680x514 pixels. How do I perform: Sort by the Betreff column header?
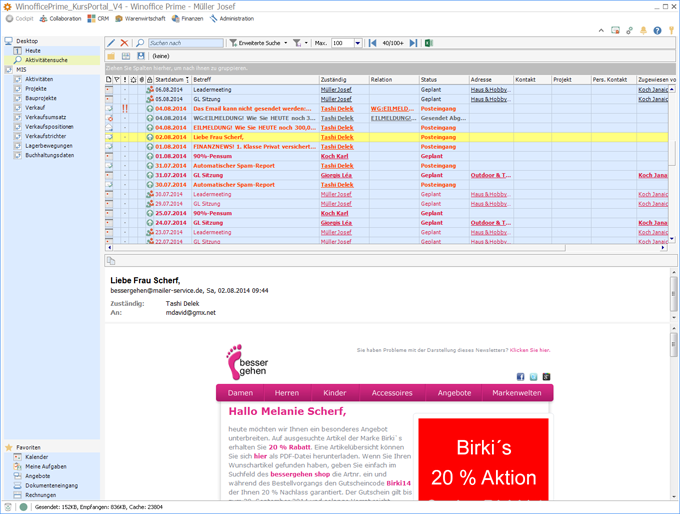pyautogui.click(x=255, y=80)
